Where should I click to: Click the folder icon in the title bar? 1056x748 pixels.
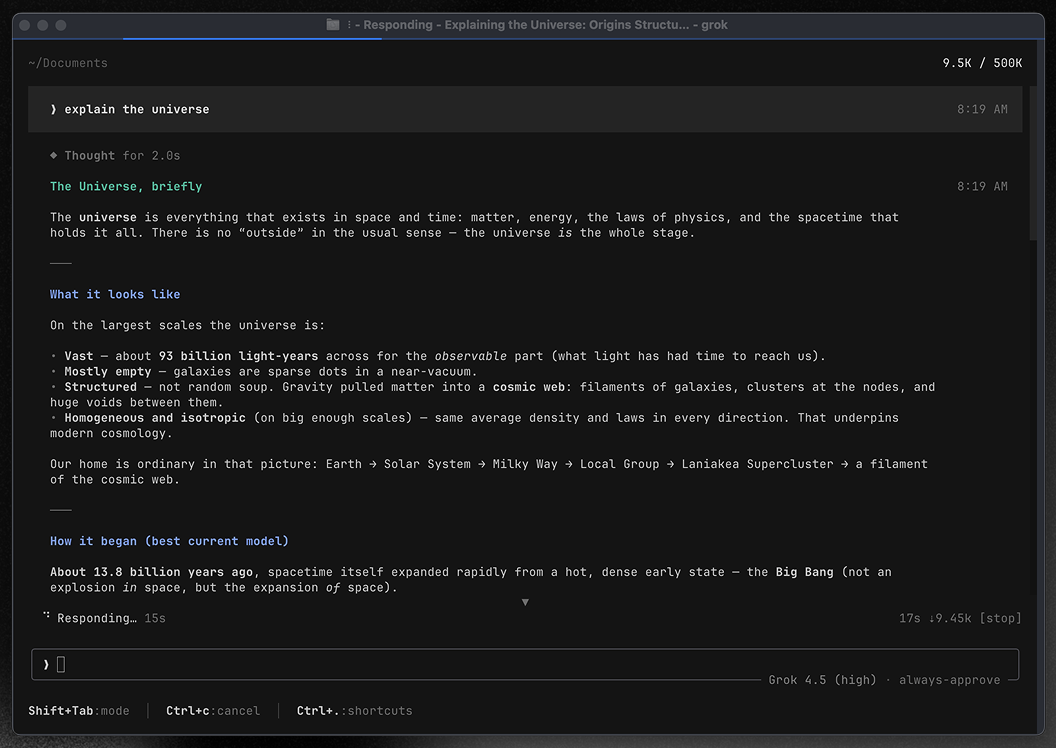[333, 24]
